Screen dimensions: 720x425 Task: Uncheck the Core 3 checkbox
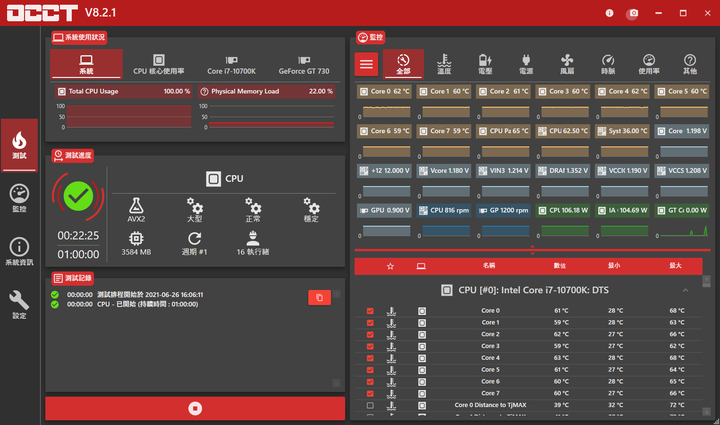point(370,347)
